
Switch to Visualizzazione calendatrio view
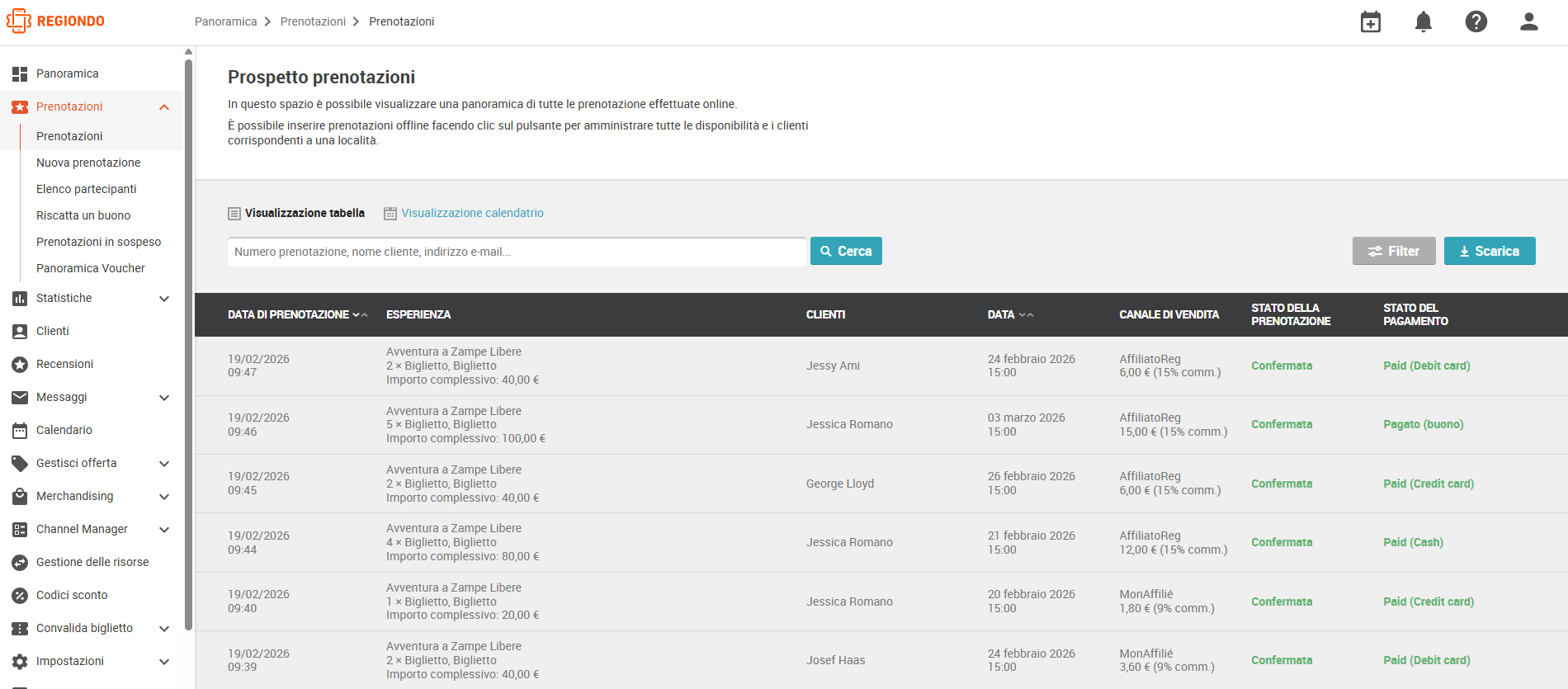pyautogui.click(x=473, y=213)
